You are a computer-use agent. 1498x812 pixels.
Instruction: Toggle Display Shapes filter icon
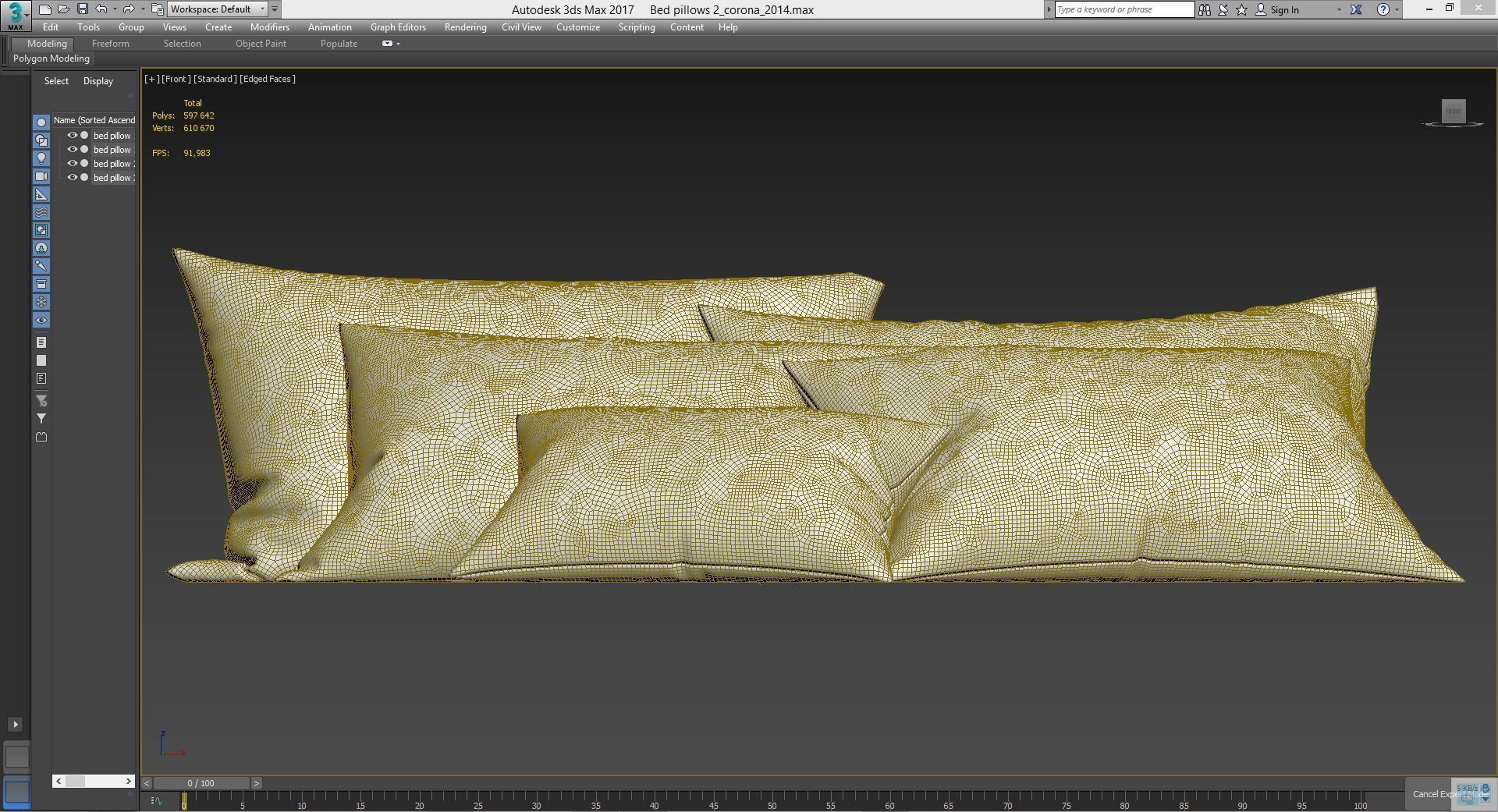pos(41,140)
